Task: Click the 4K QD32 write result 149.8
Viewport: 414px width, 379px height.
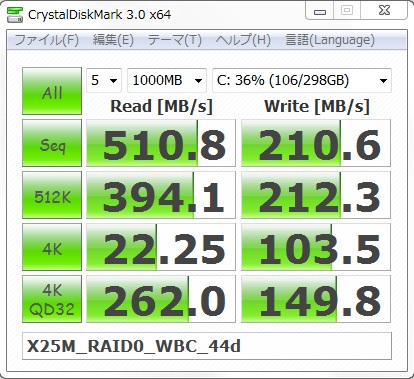Action: click(316, 299)
